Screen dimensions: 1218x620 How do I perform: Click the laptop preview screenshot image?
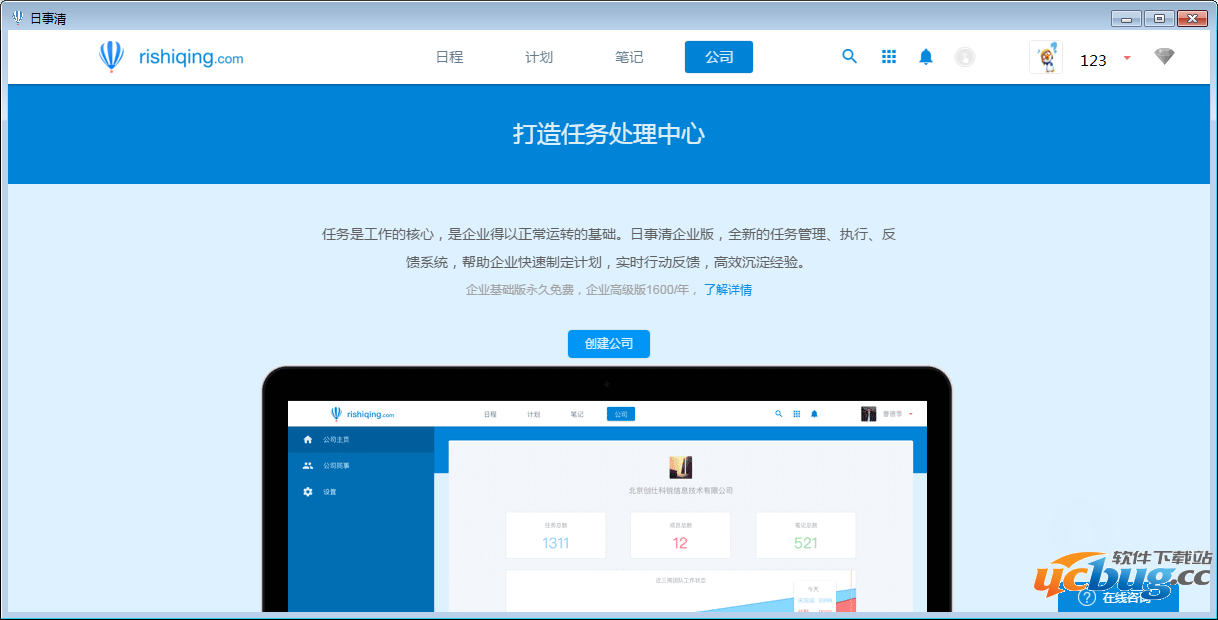(606, 500)
